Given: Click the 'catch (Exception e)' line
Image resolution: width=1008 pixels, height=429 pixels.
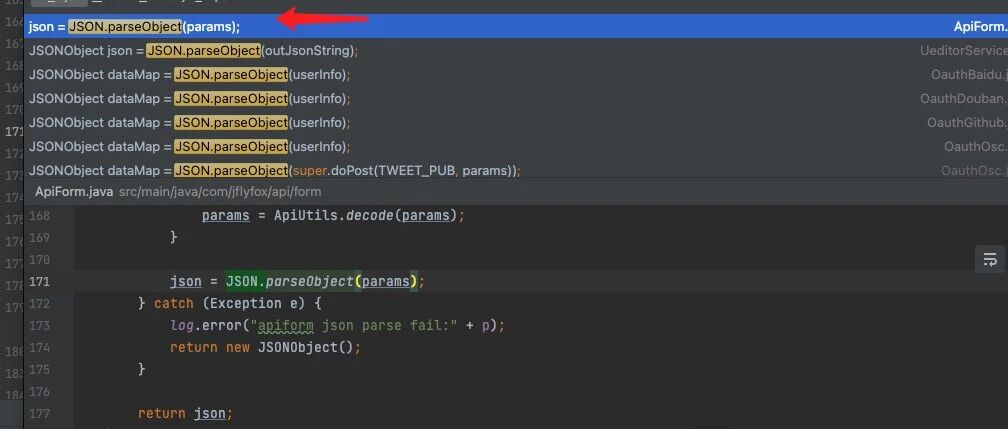Looking at the screenshot, I should pos(230,304).
